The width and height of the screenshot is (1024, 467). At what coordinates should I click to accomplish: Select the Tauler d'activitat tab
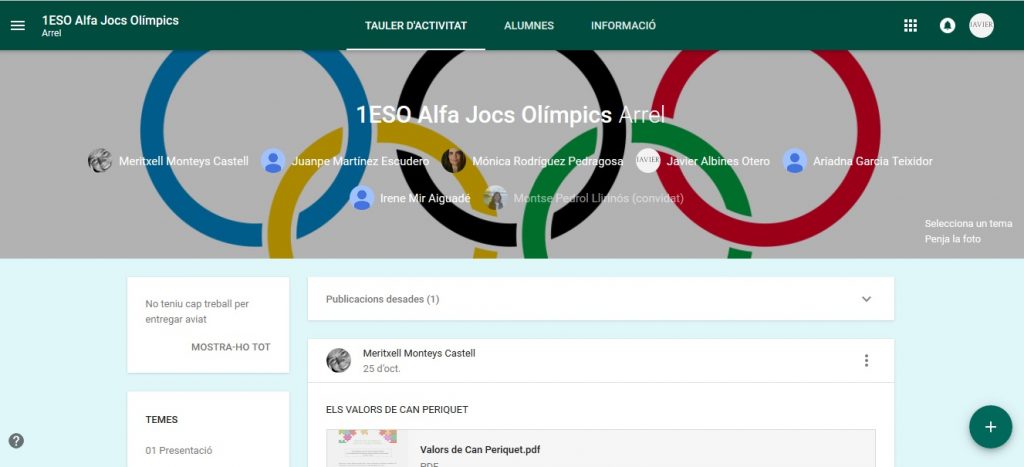[x=416, y=25]
